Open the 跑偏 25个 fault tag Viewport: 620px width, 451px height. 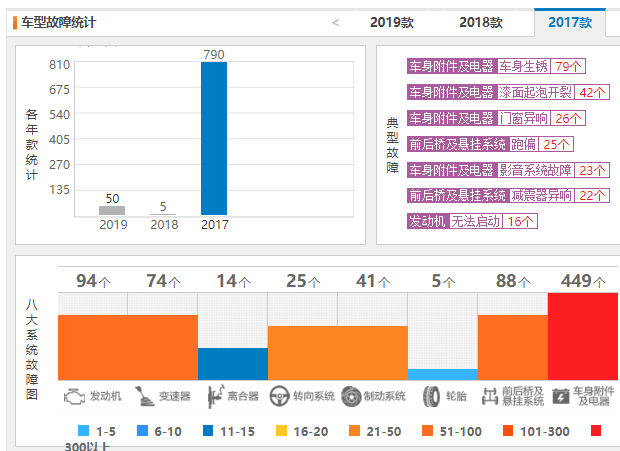(x=490, y=144)
